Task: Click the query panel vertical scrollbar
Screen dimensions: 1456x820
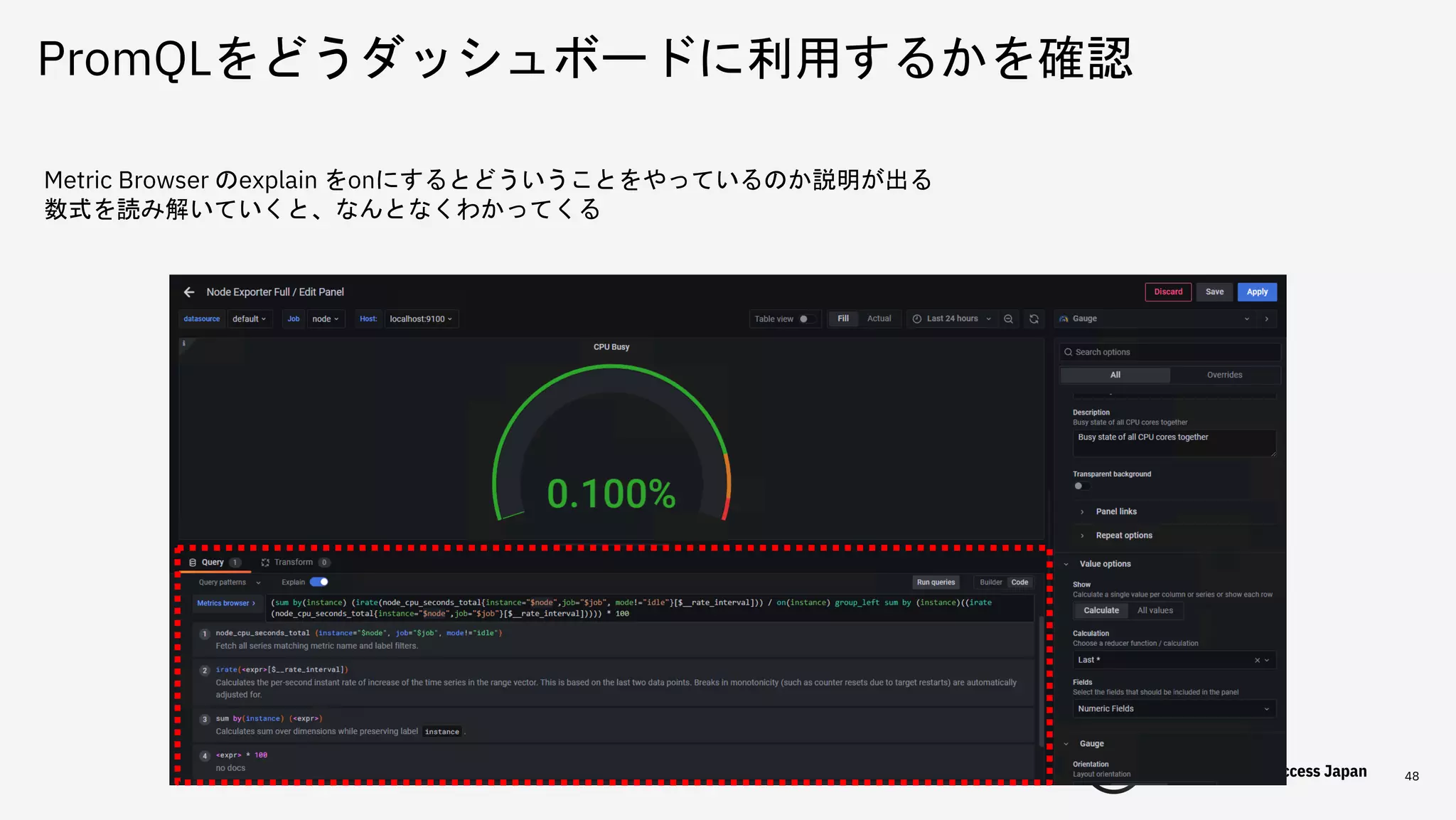Action: click(1042, 681)
